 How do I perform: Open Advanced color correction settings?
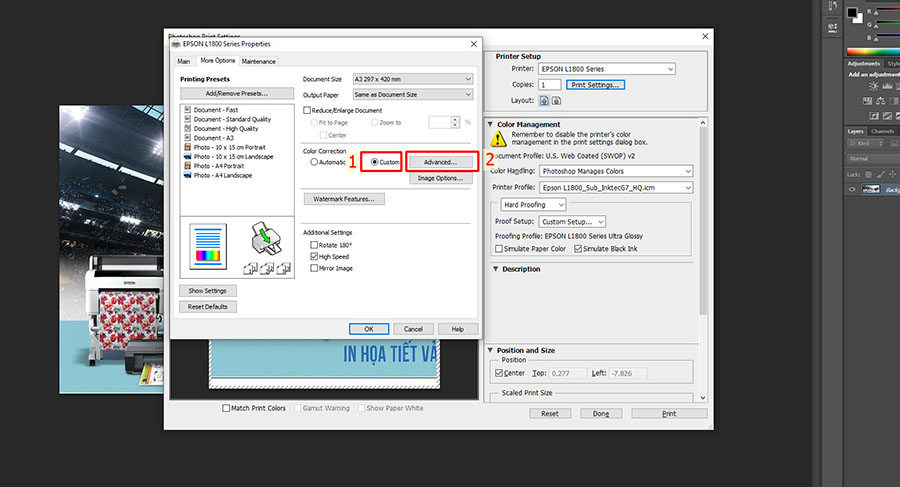(441, 162)
